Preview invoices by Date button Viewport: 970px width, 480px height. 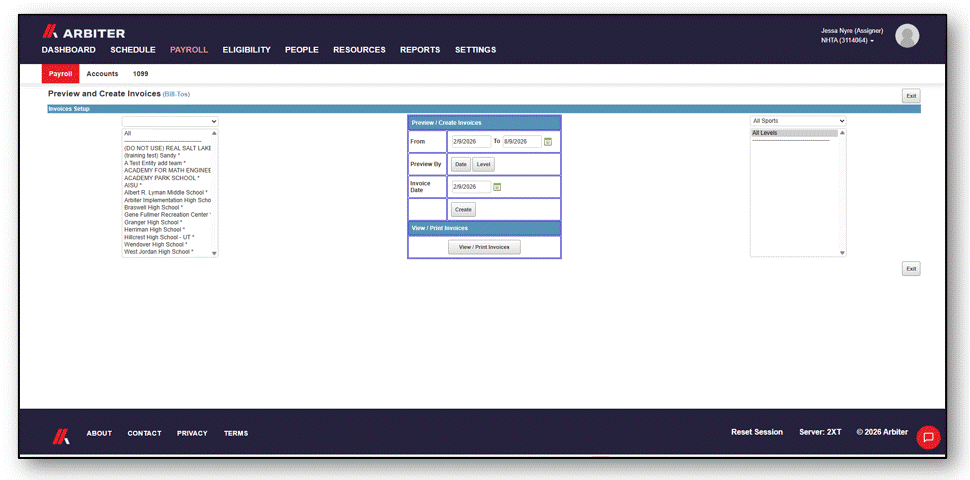point(461,165)
